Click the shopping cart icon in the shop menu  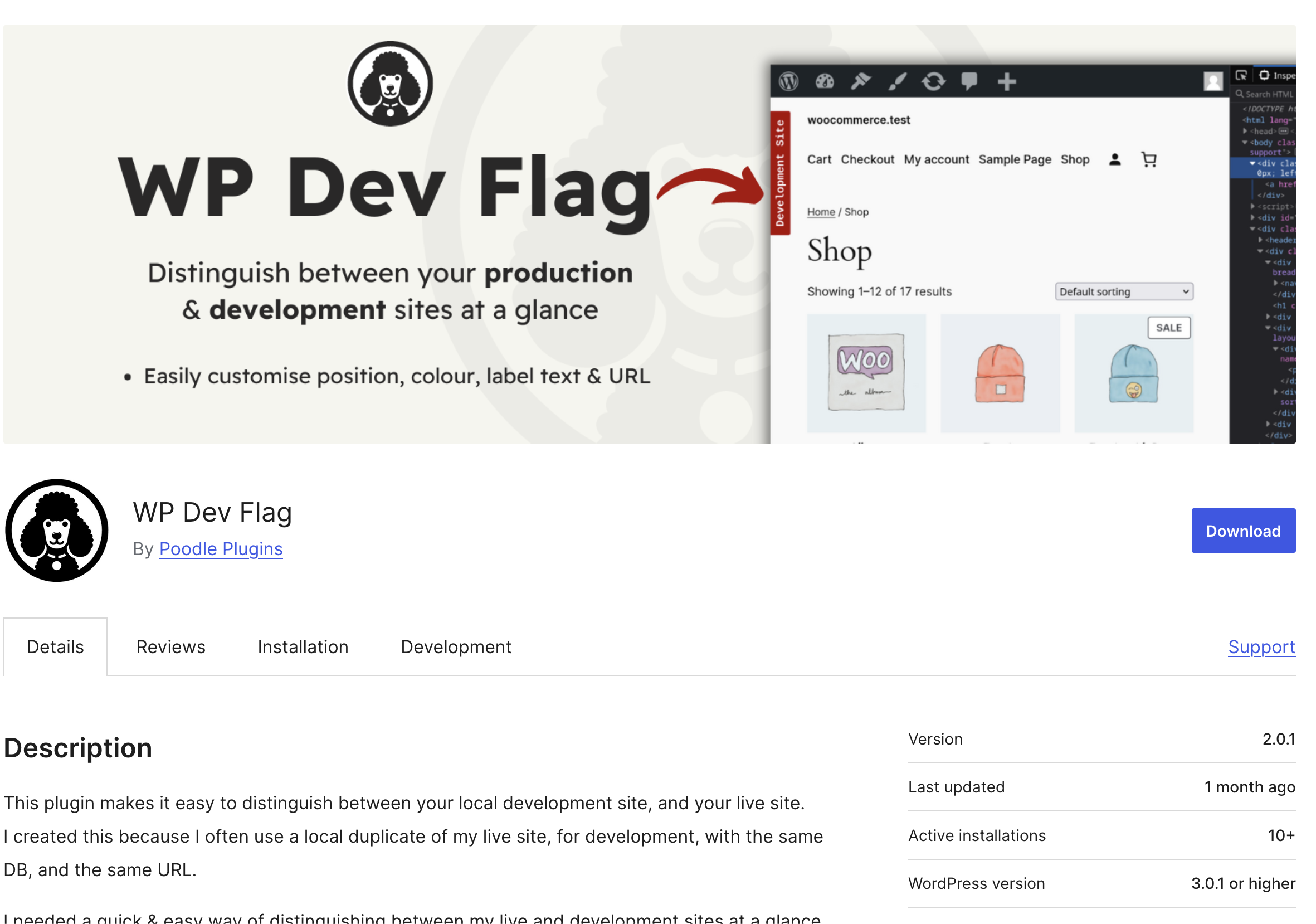click(x=1149, y=159)
